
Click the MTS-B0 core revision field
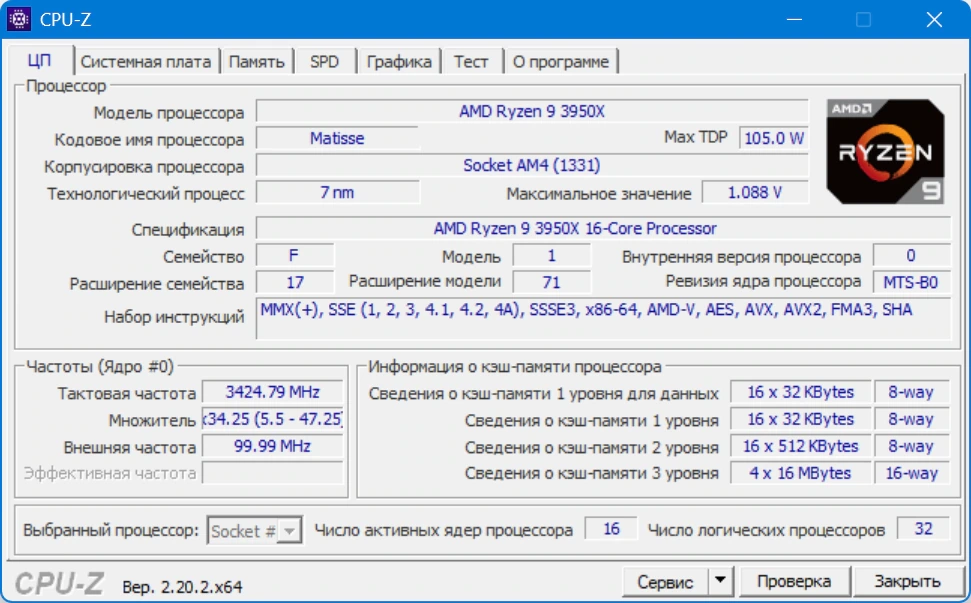click(912, 282)
